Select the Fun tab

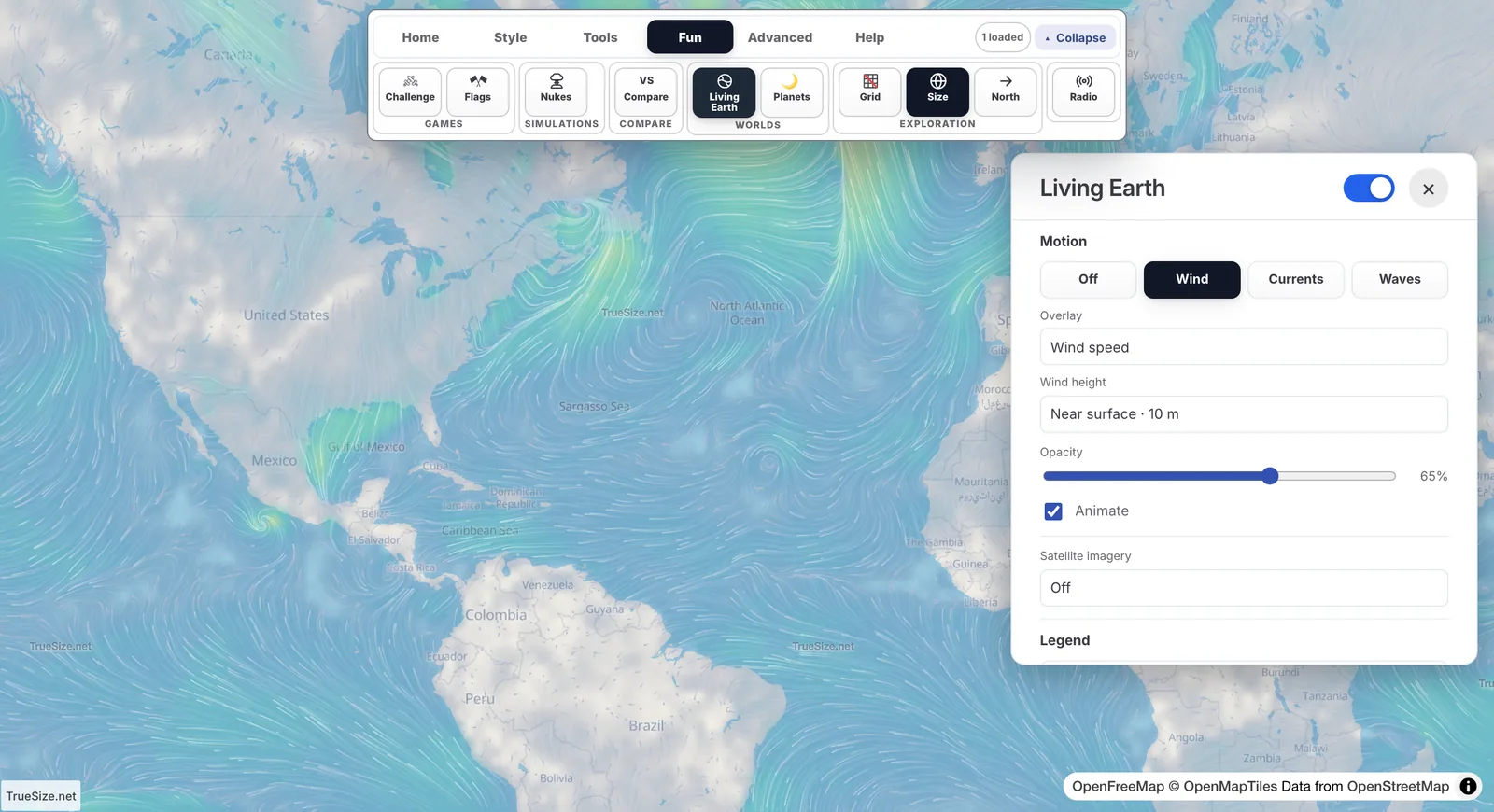point(690,37)
